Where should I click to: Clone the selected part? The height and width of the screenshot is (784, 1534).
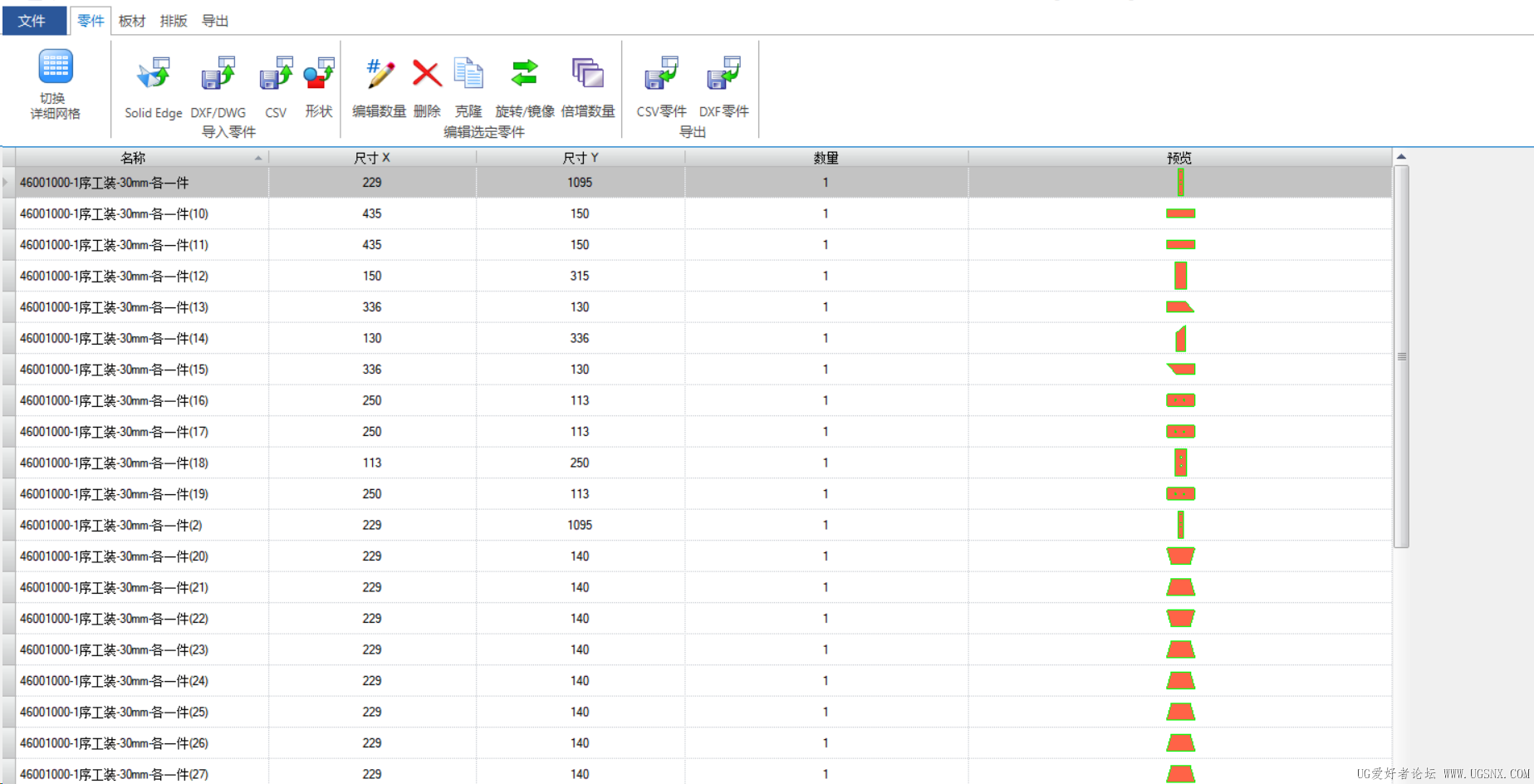tap(468, 75)
